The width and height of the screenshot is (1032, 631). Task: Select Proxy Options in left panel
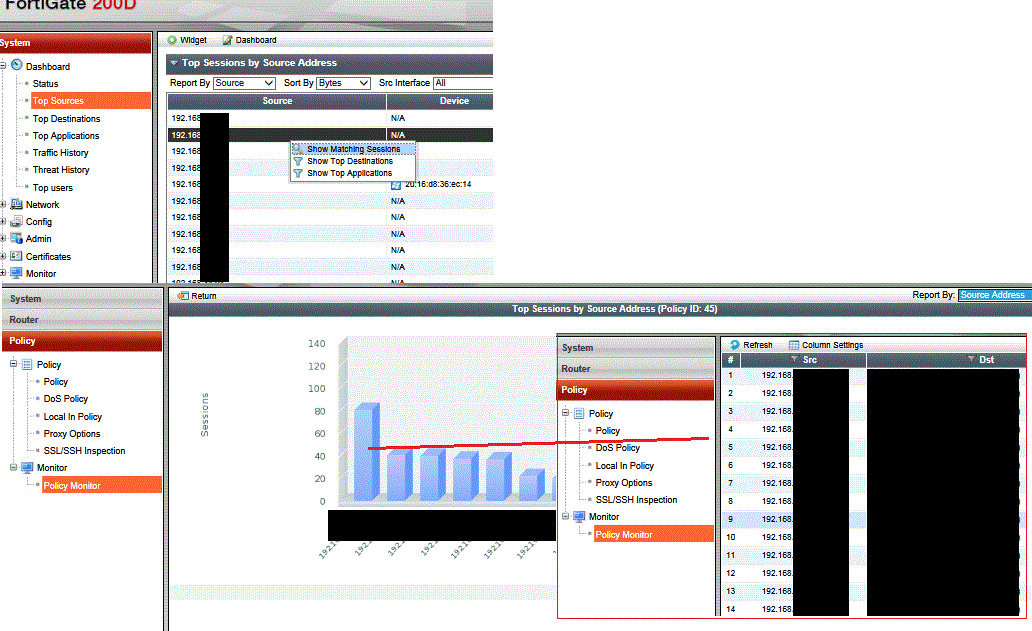[72, 434]
